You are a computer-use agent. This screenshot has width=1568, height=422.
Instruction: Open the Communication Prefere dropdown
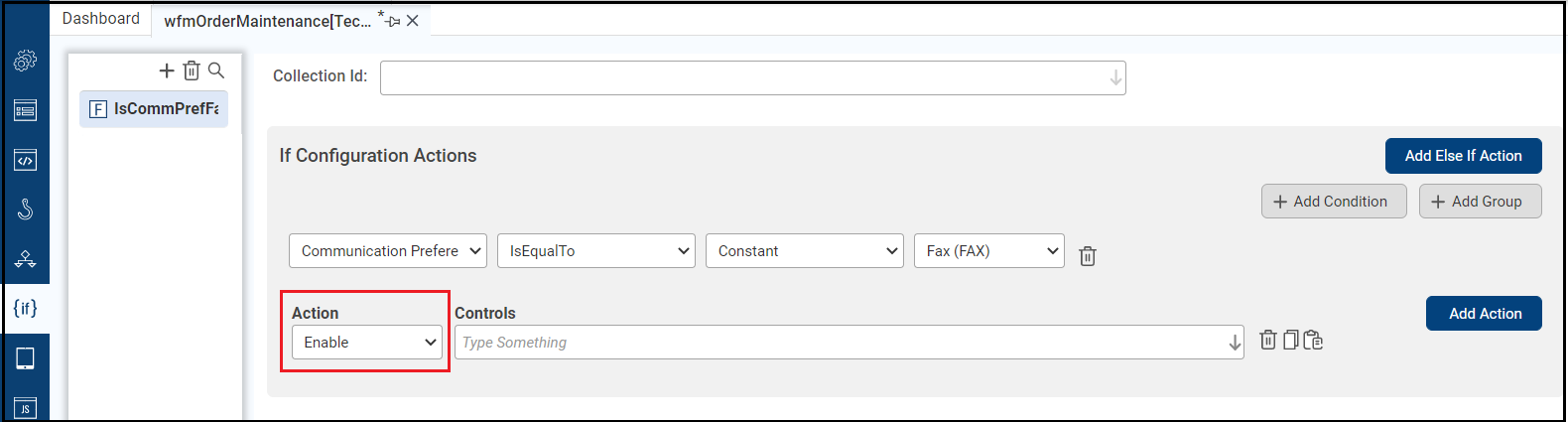click(x=388, y=251)
